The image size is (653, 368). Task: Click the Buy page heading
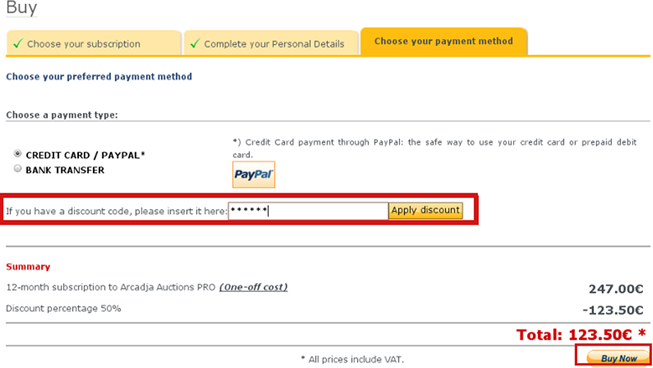pos(22,7)
